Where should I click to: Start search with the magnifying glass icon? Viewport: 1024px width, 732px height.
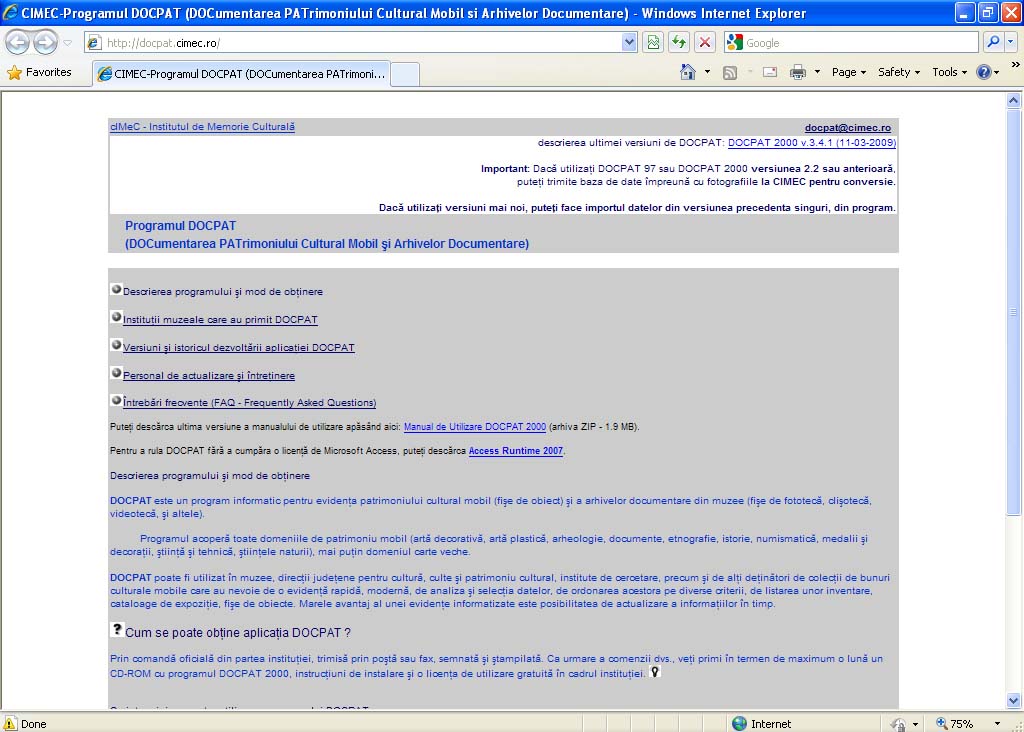(993, 42)
